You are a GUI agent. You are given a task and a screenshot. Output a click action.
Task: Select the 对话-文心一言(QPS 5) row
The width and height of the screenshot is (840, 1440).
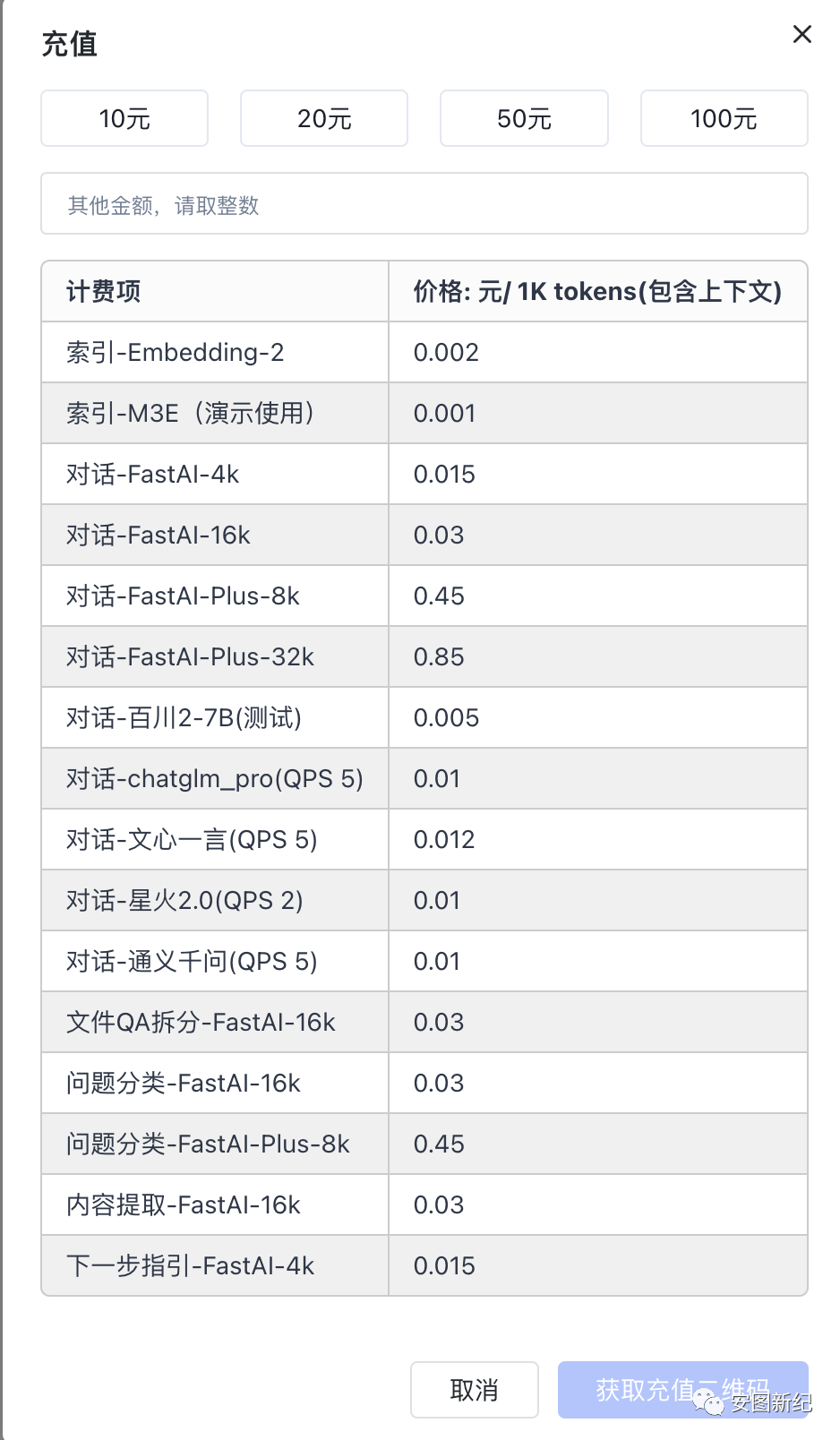tap(192, 840)
